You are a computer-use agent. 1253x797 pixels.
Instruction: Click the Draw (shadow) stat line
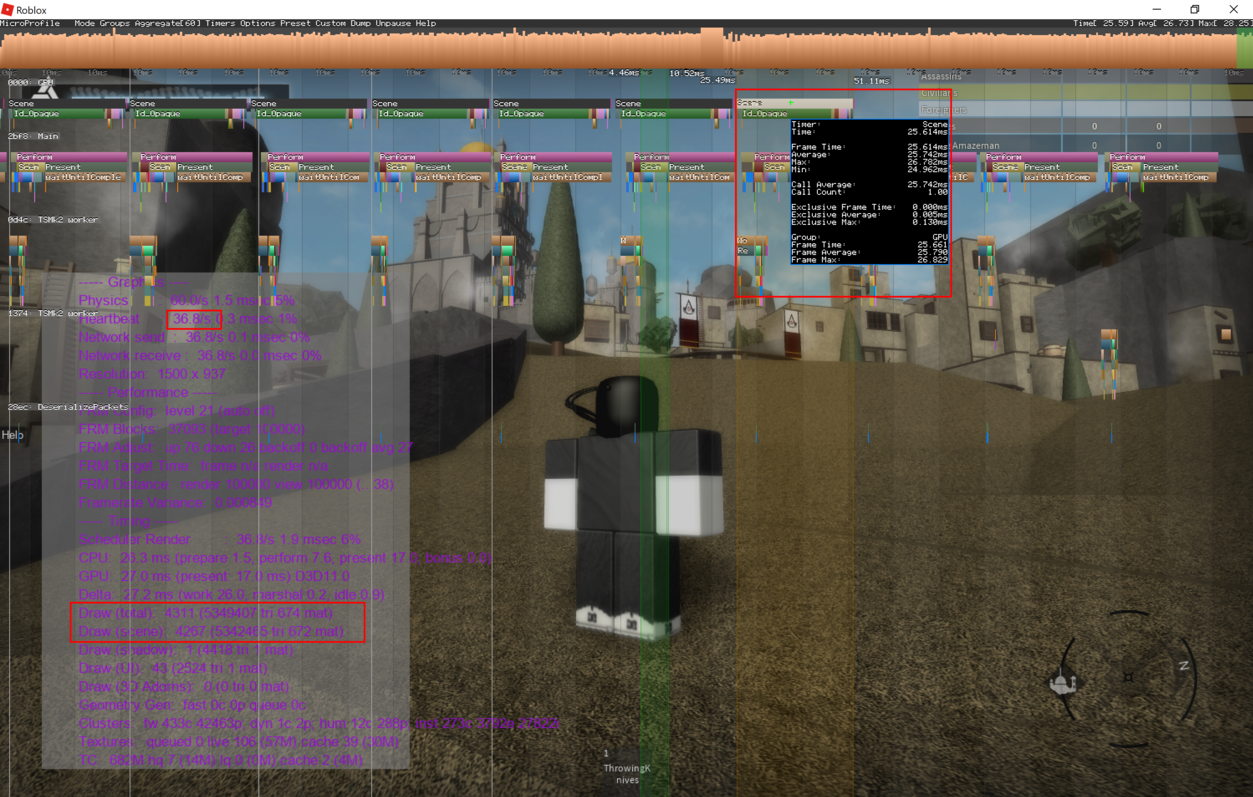(186, 650)
